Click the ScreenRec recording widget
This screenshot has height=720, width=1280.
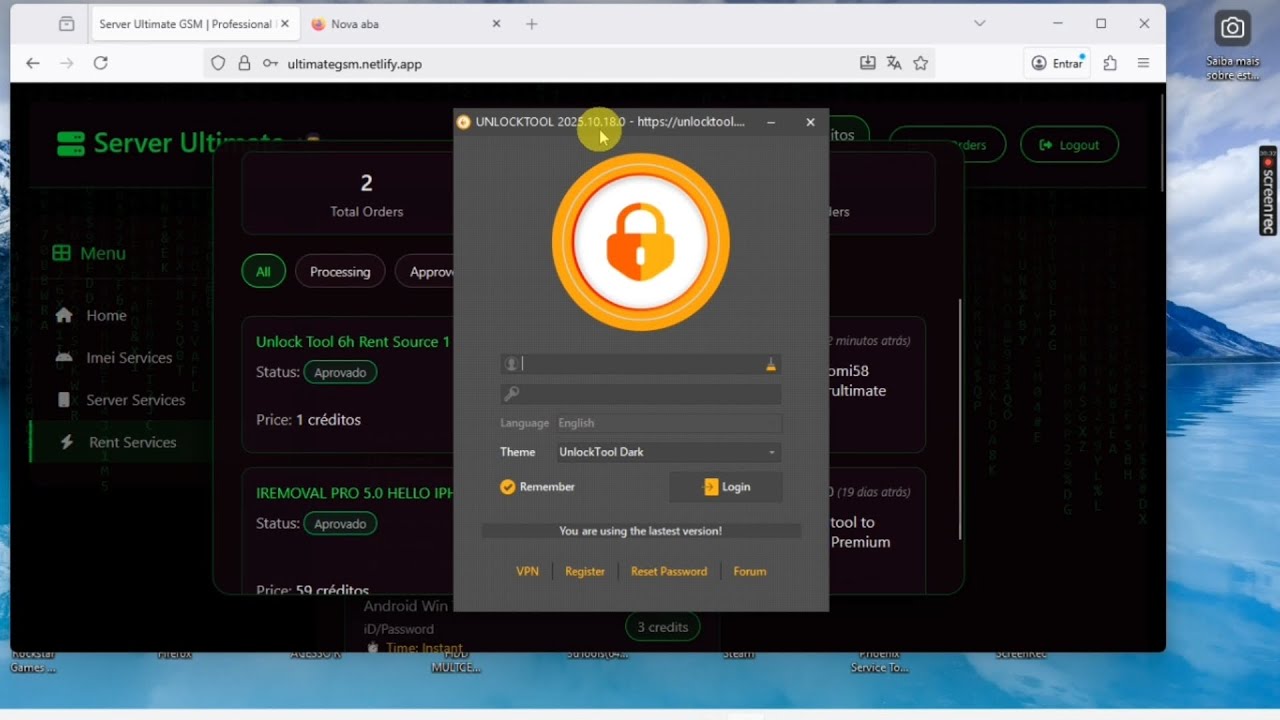pyautogui.click(x=1269, y=190)
